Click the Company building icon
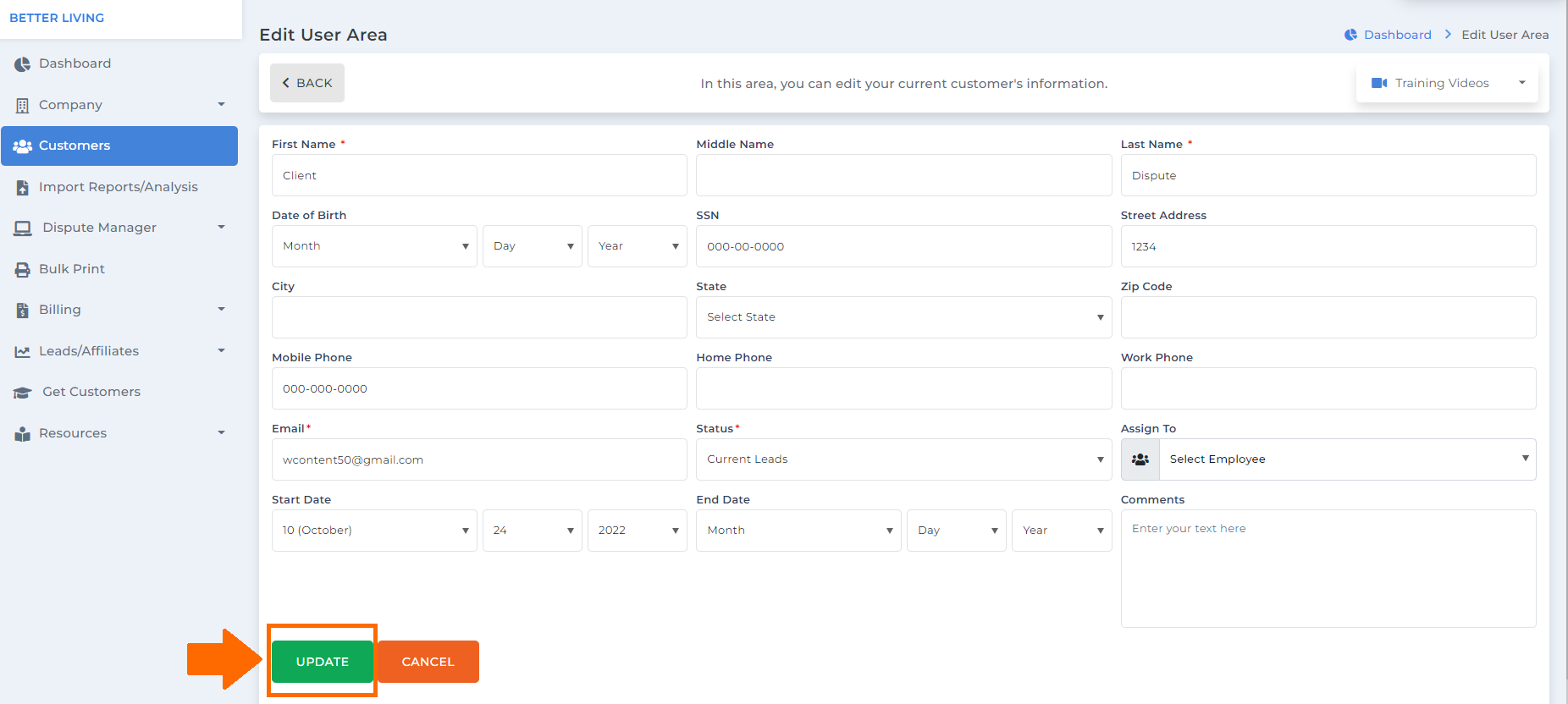Screen dimensions: 1568x704 click(x=22, y=106)
